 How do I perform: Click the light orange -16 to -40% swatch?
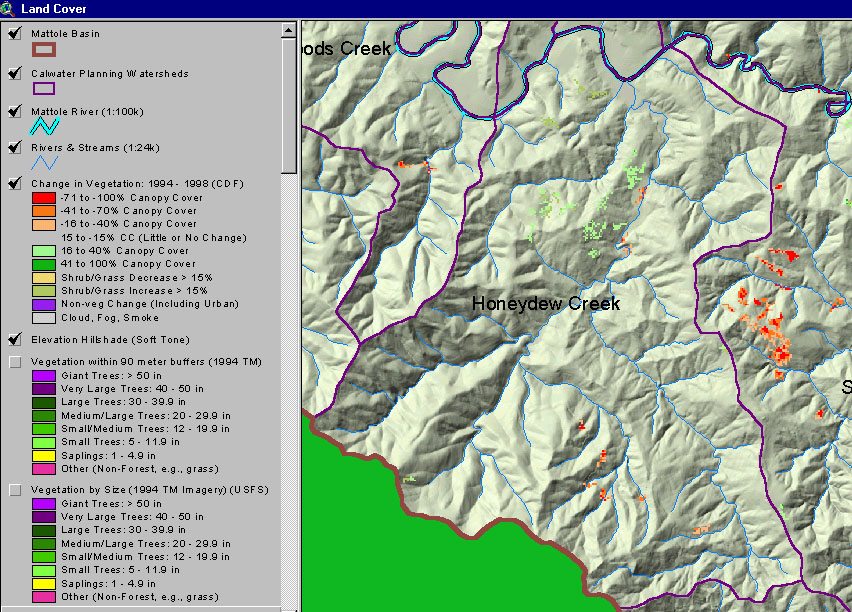click(43, 224)
